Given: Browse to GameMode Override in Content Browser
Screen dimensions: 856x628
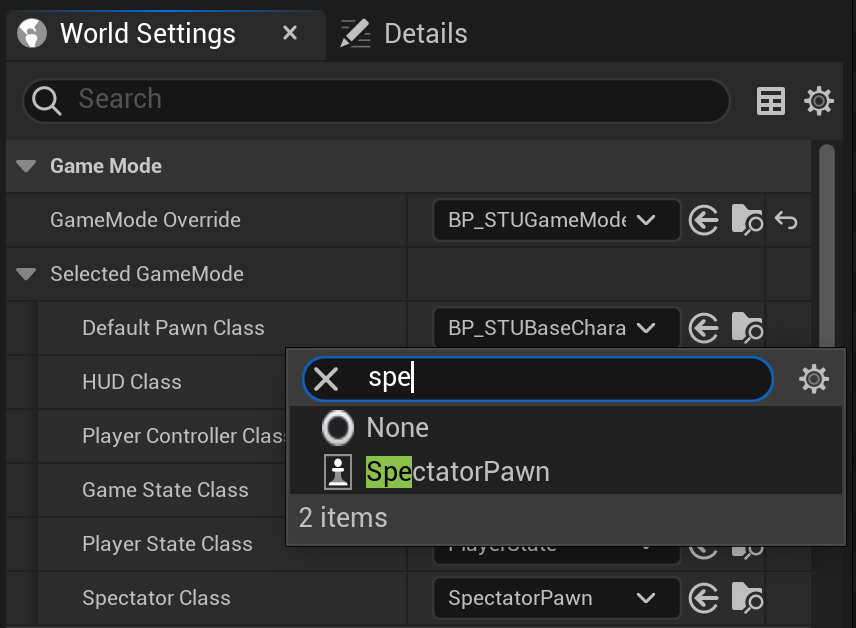Looking at the screenshot, I should pyautogui.click(x=747, y=220).
